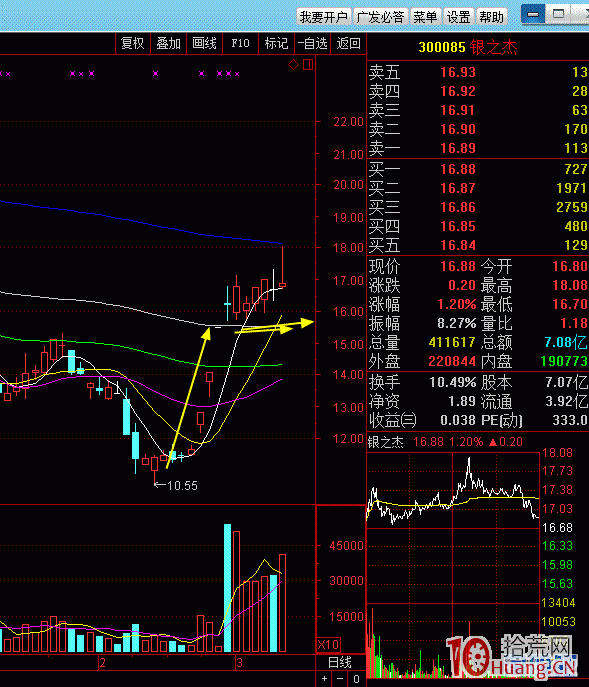The height and width of the screenshot is (687, 589).
Task: Select 买一 price 16.88
Action: pyautogui.click(x=458, y=169)
